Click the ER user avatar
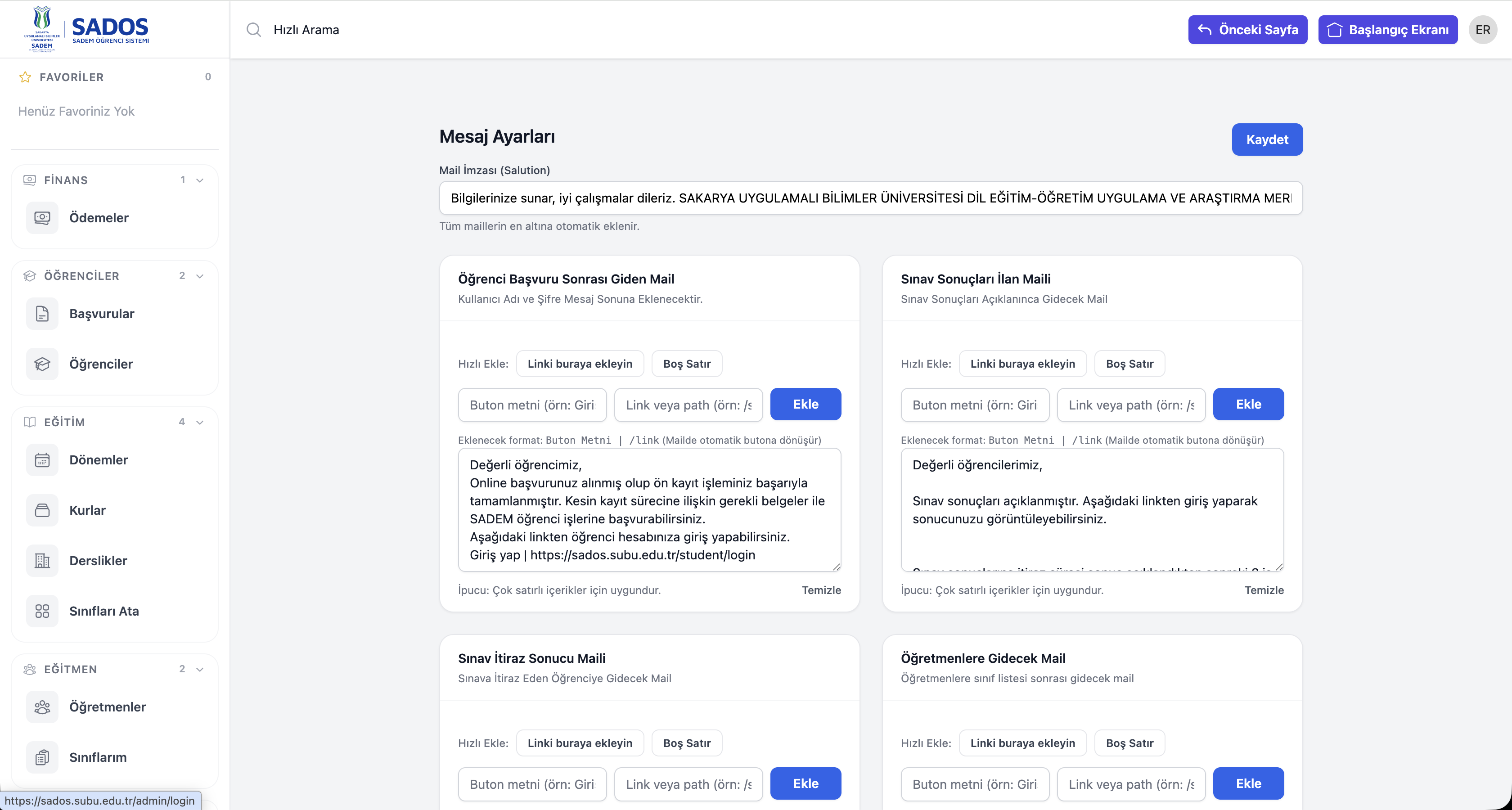The height and width of the screenshot is (810, 1512). 1483,29
